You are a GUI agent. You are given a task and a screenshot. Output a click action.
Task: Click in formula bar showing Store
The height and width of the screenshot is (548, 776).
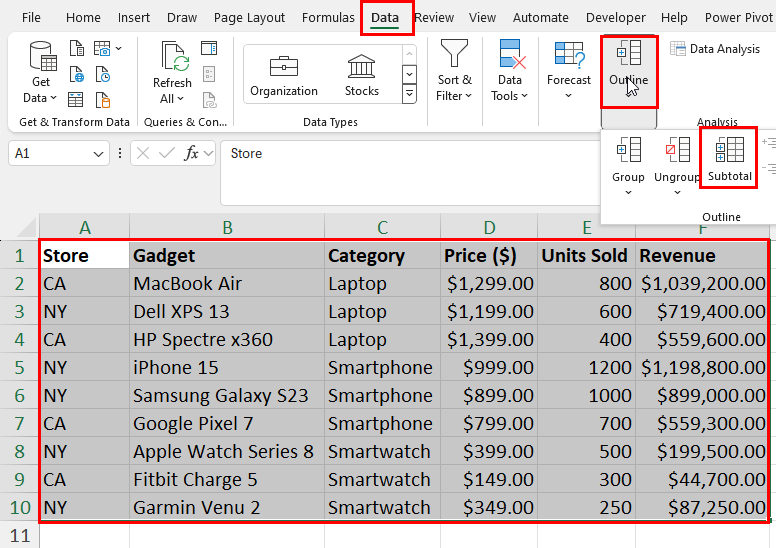coord(411,172)
